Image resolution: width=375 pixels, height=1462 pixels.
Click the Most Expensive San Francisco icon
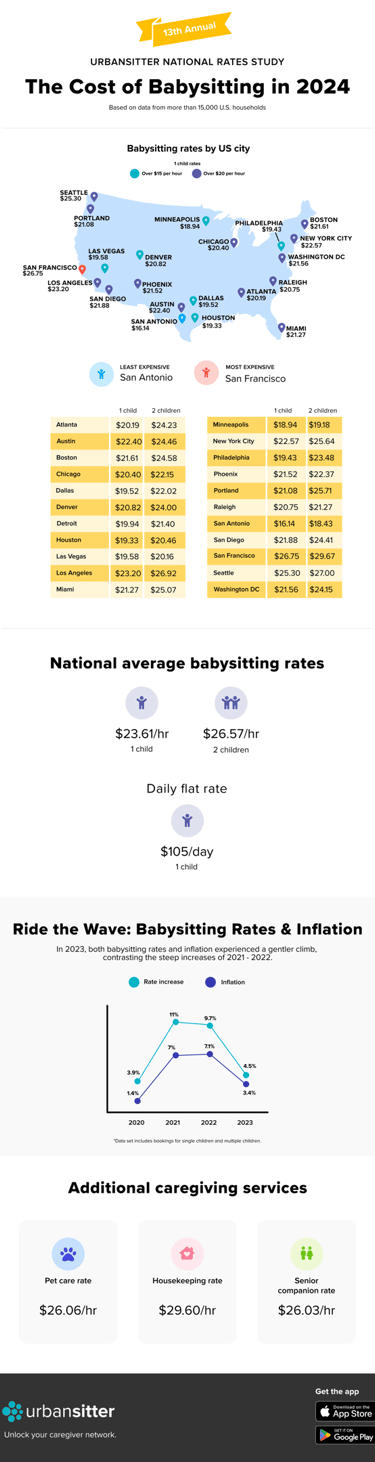click(206, 374)
